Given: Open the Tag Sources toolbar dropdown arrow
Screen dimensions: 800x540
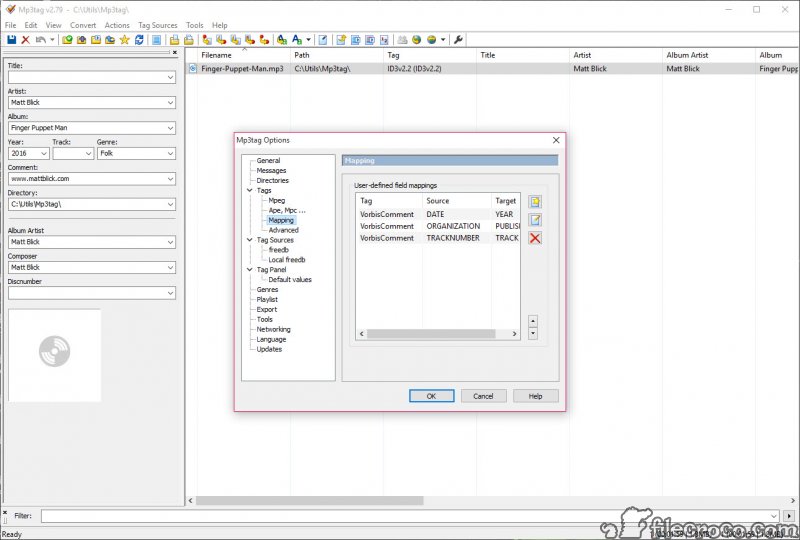Looking at the screenshot, I should pyautogui.click(x=443, y=40).
